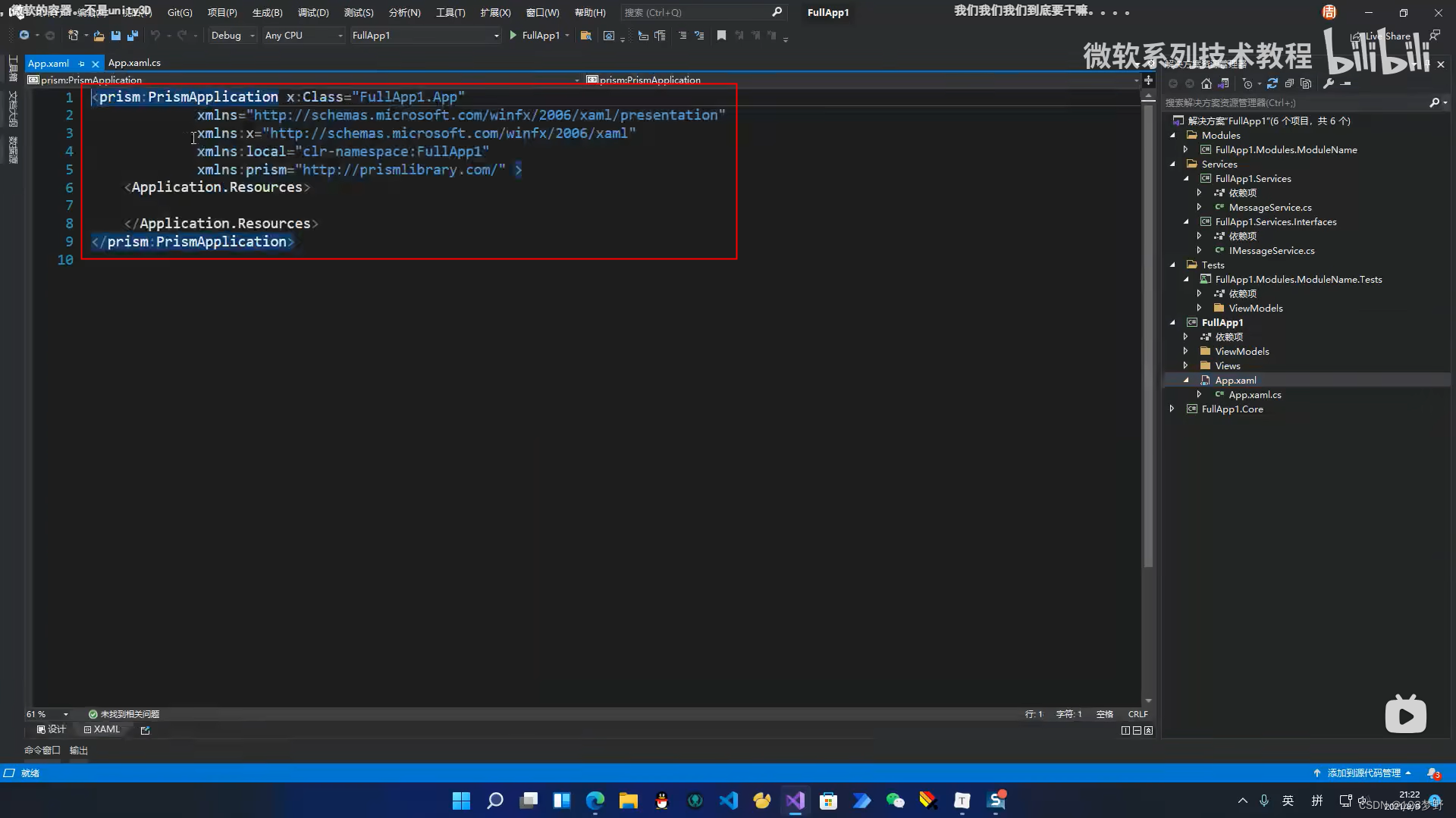Click the notifications bell in status bar
Viewport: 1456px width, 818px height.
[x=1432, y=773]
